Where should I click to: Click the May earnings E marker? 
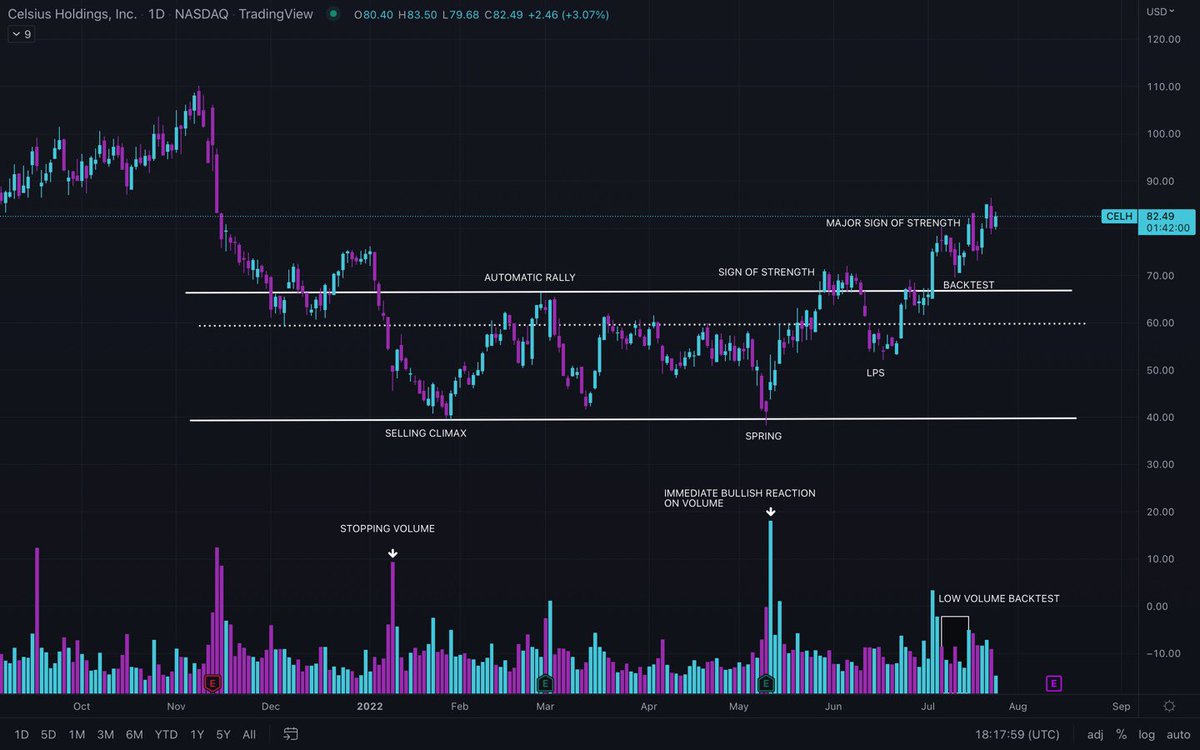[767, 683]
